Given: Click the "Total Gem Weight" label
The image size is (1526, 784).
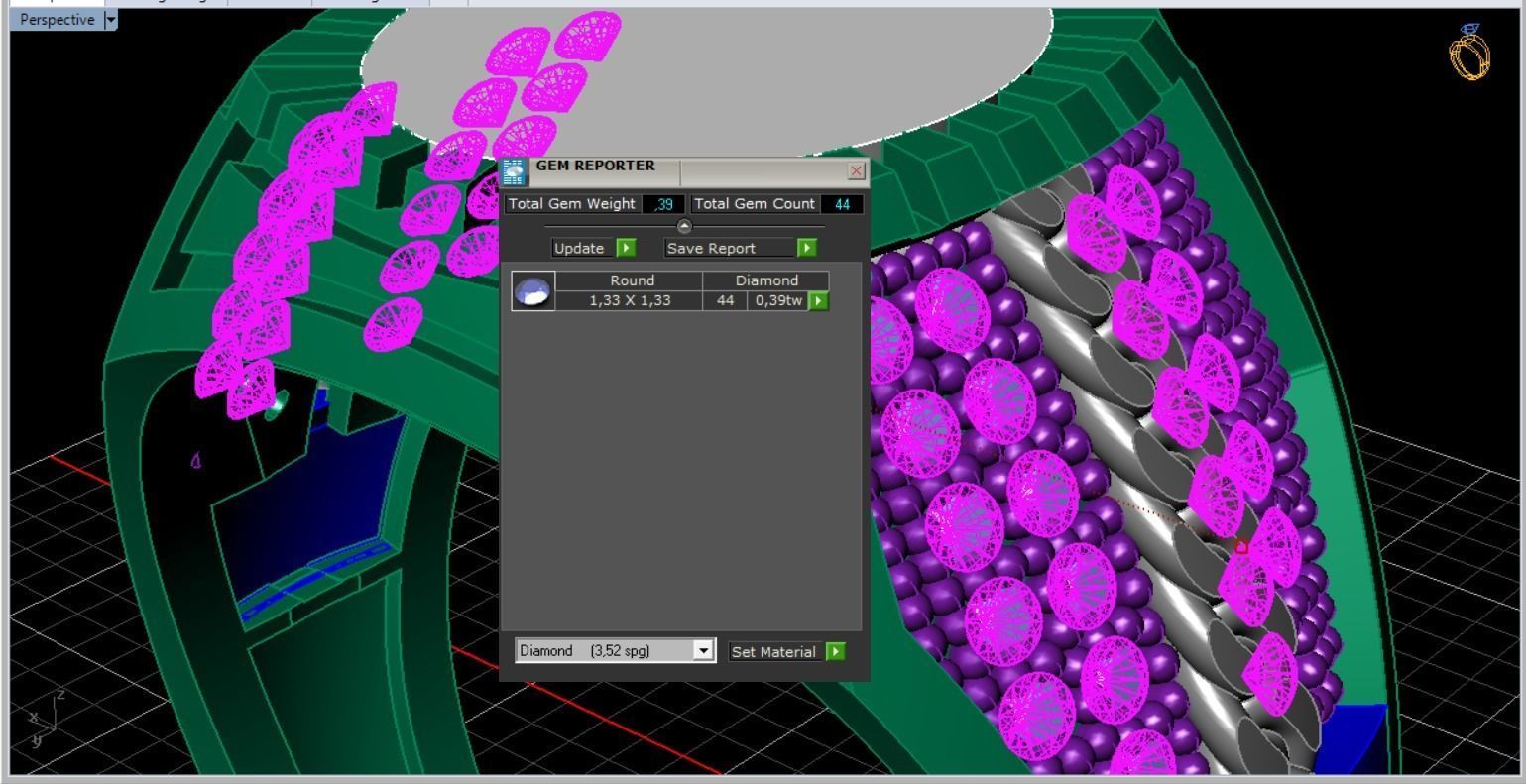Looking at the screenshot, I should (572, 204).
